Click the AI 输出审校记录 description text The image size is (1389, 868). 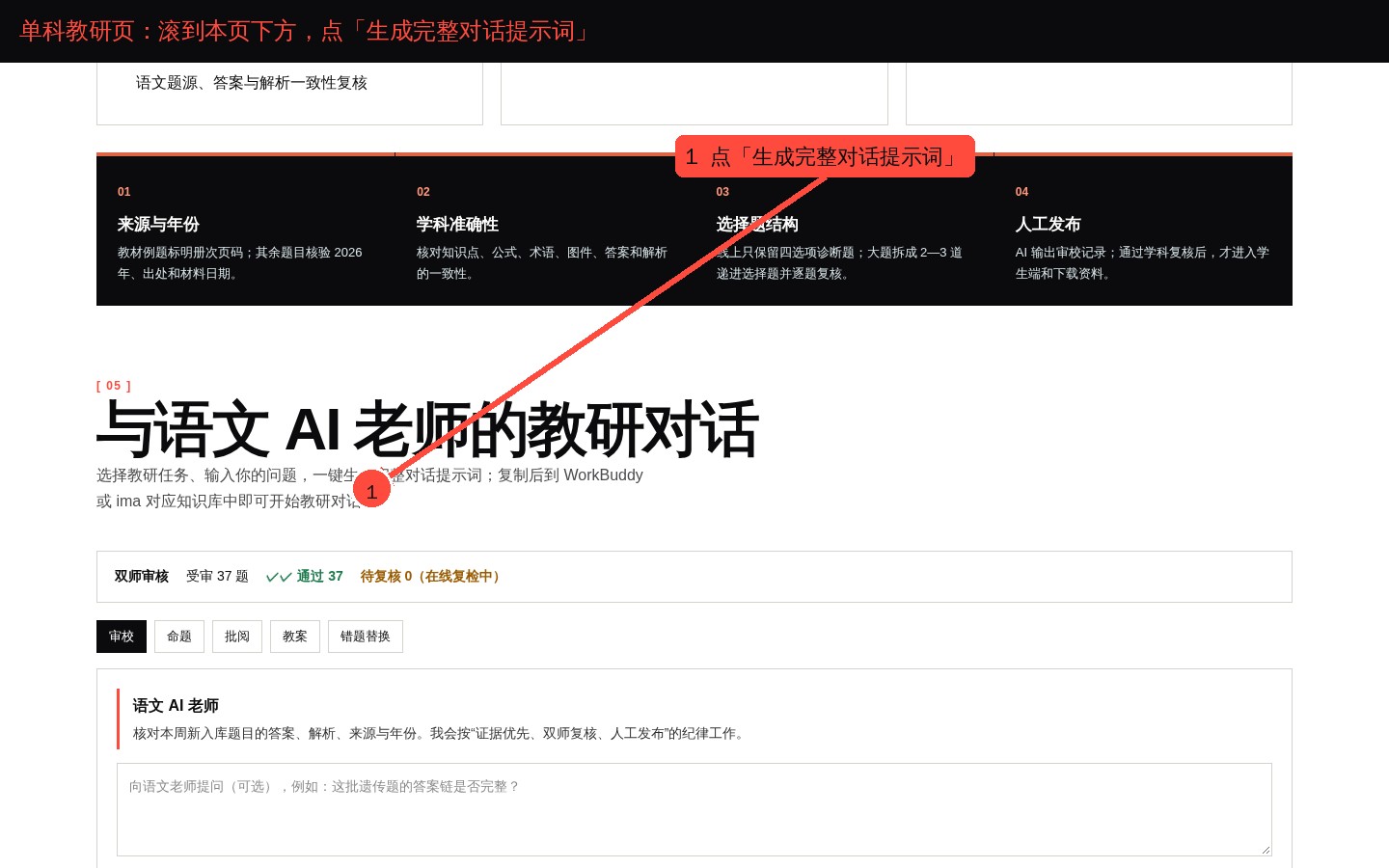(x=1142, y=262)
